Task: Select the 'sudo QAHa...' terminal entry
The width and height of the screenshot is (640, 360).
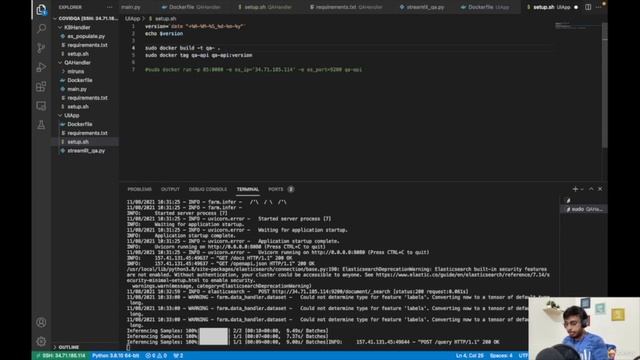Action: click(584, 209)
